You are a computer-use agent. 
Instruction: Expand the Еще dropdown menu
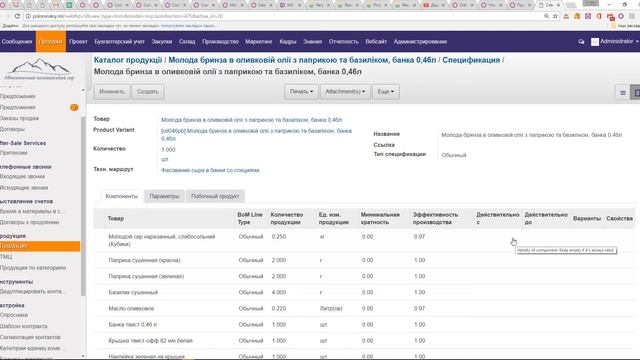[x=386, y=91]
